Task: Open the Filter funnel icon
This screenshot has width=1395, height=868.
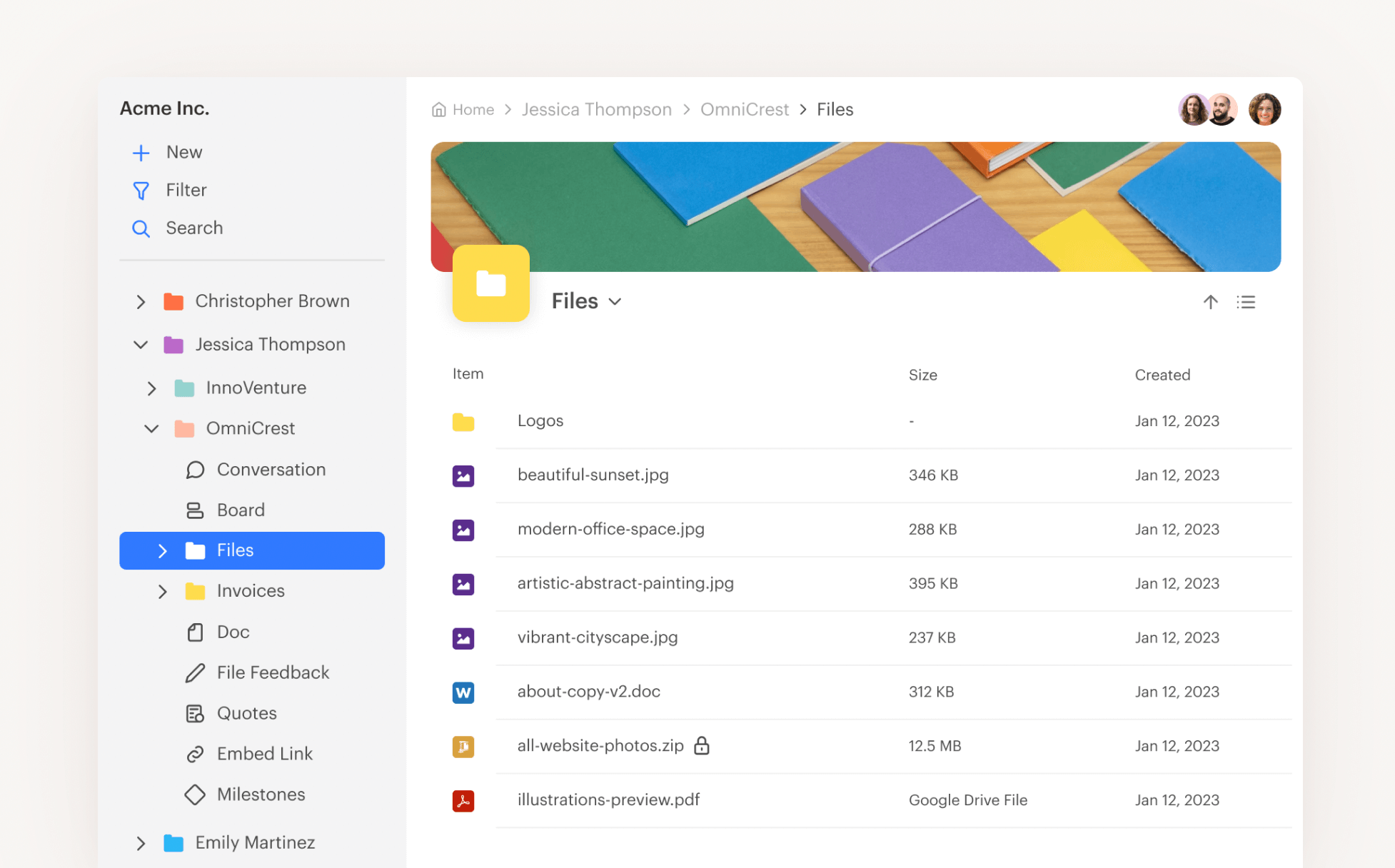Action: [x=141, y=191]
